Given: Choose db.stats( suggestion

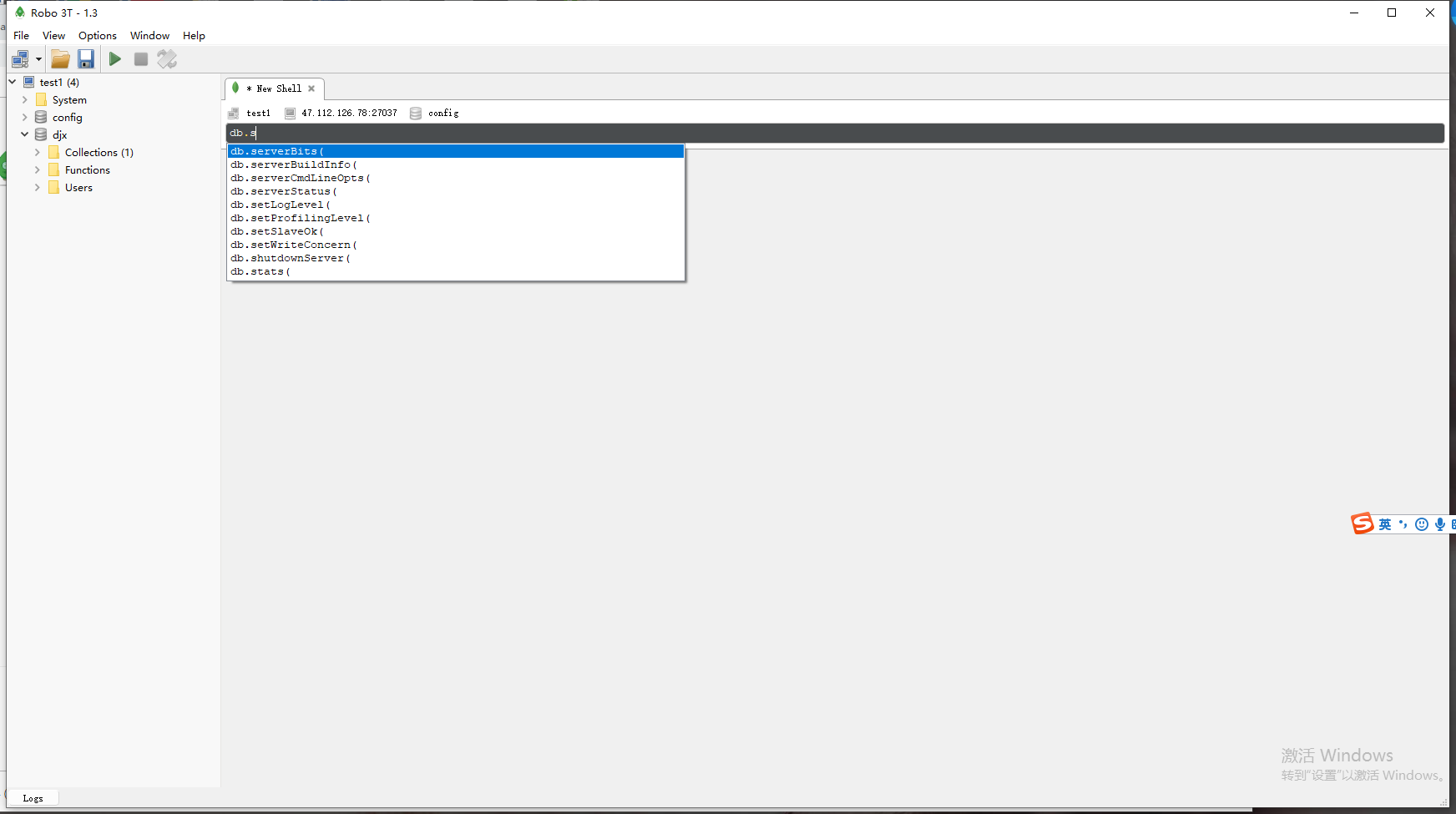Looking at the screenshot, I should pyautogui.click(x=456, y=271).
